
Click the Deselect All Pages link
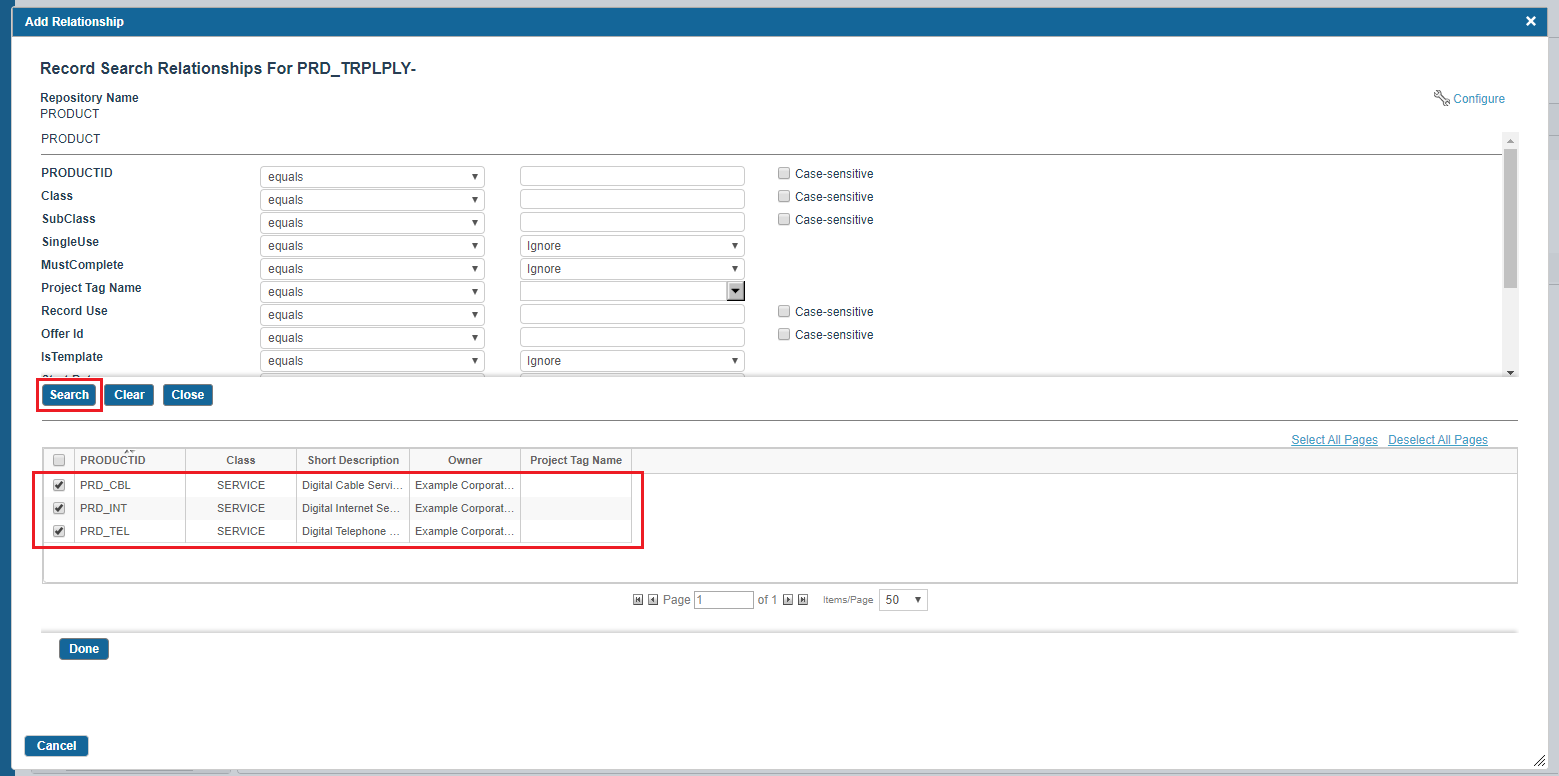point(1438,440)
